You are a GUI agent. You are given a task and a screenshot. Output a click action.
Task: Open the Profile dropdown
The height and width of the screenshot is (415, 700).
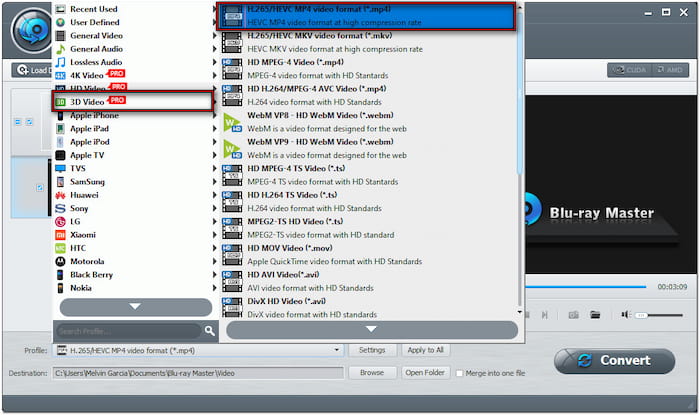pos(337,350)
